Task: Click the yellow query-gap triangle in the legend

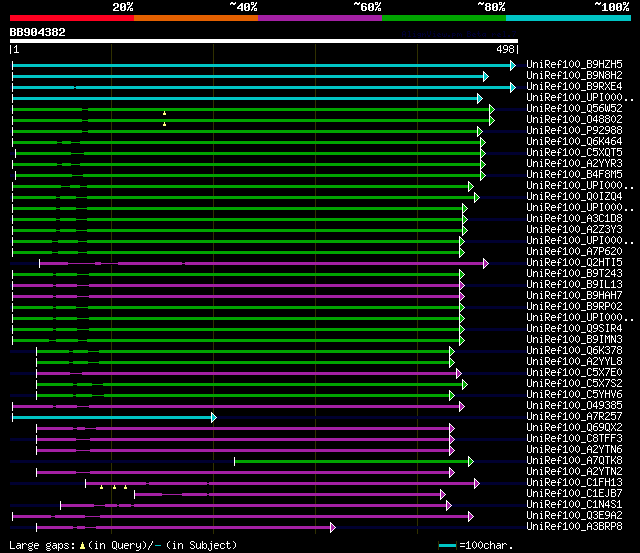Action: coord(82,545)
